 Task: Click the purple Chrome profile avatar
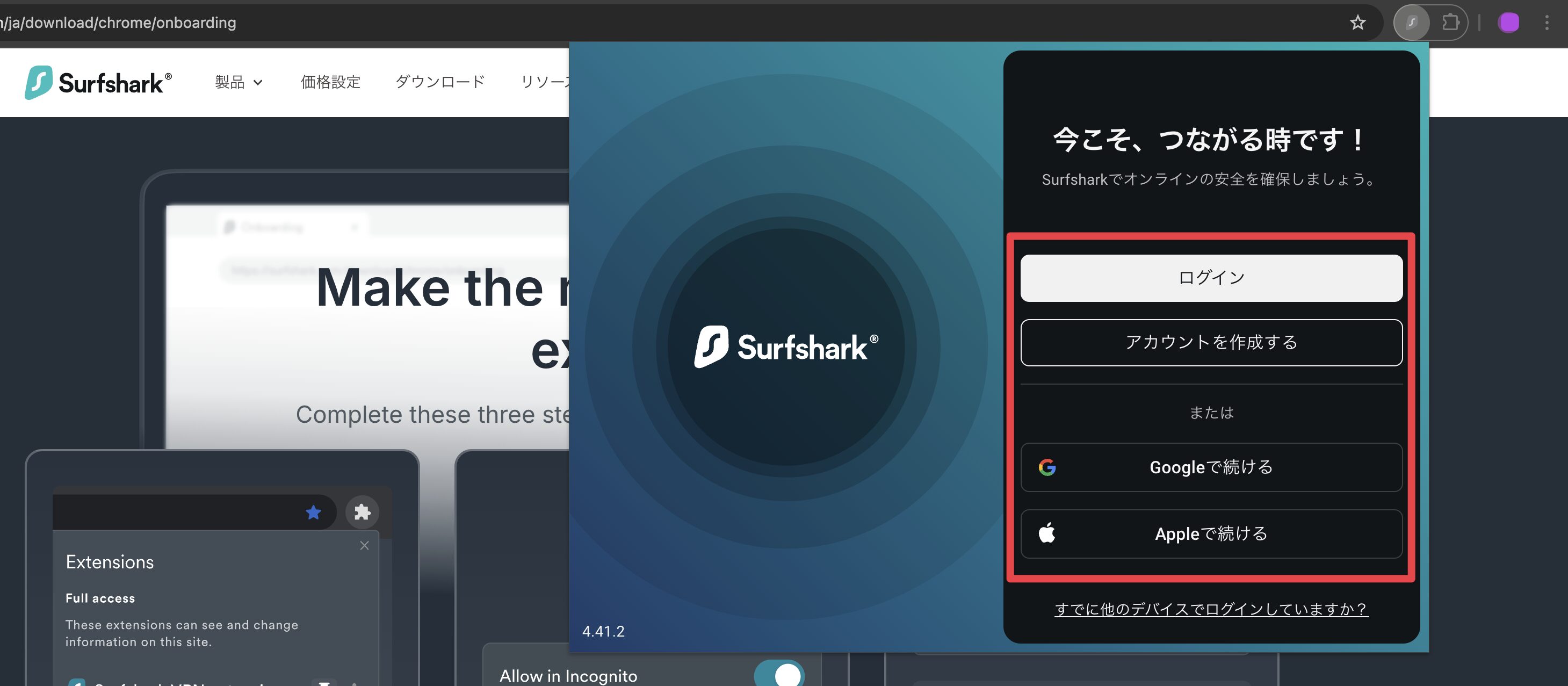[1509, 23]
